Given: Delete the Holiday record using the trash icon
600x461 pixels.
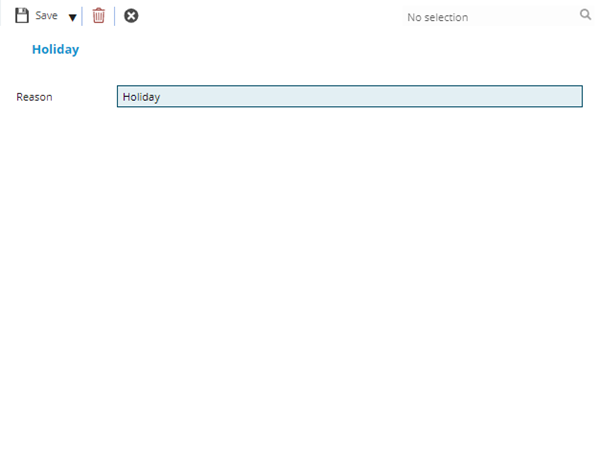Looking at the screenshot, I should [98, 16].
